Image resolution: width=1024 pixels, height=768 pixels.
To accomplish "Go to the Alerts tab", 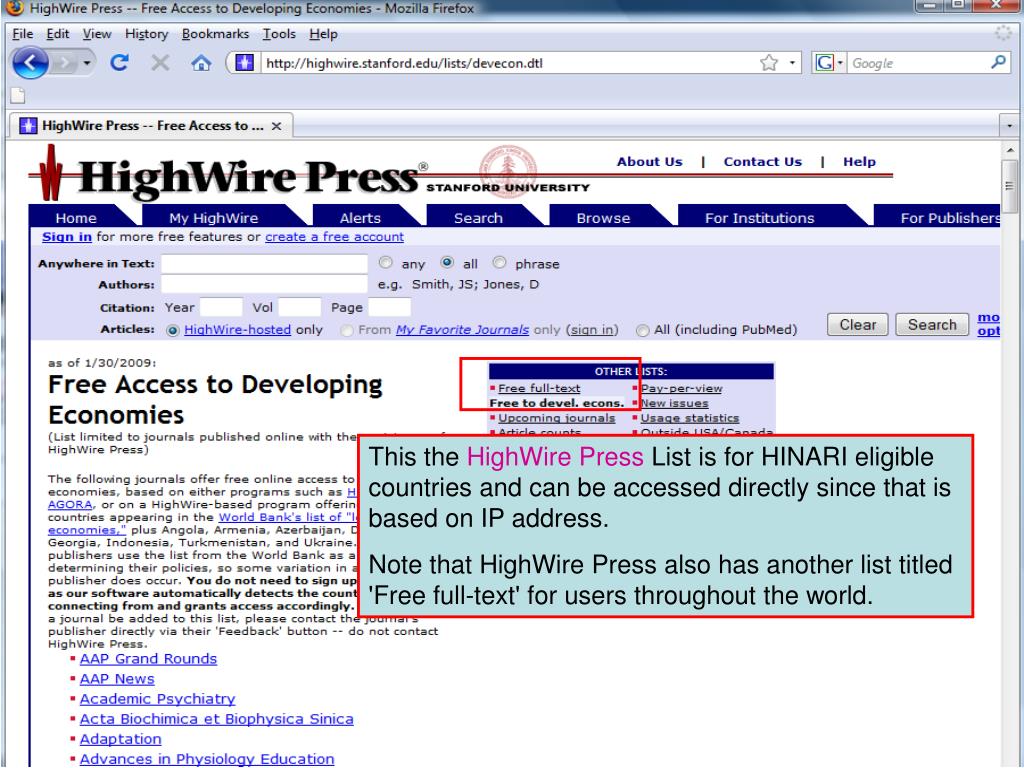I will 360,218.
